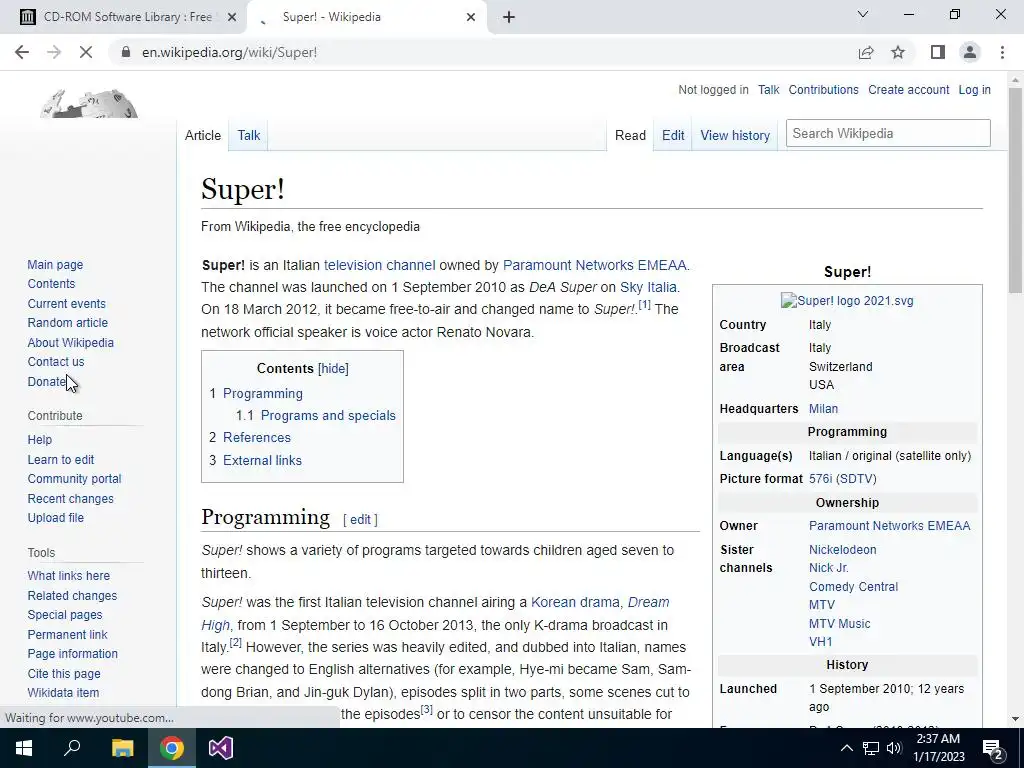Open Wikidata item link
1024x768 pixels.
pos(63,692)
